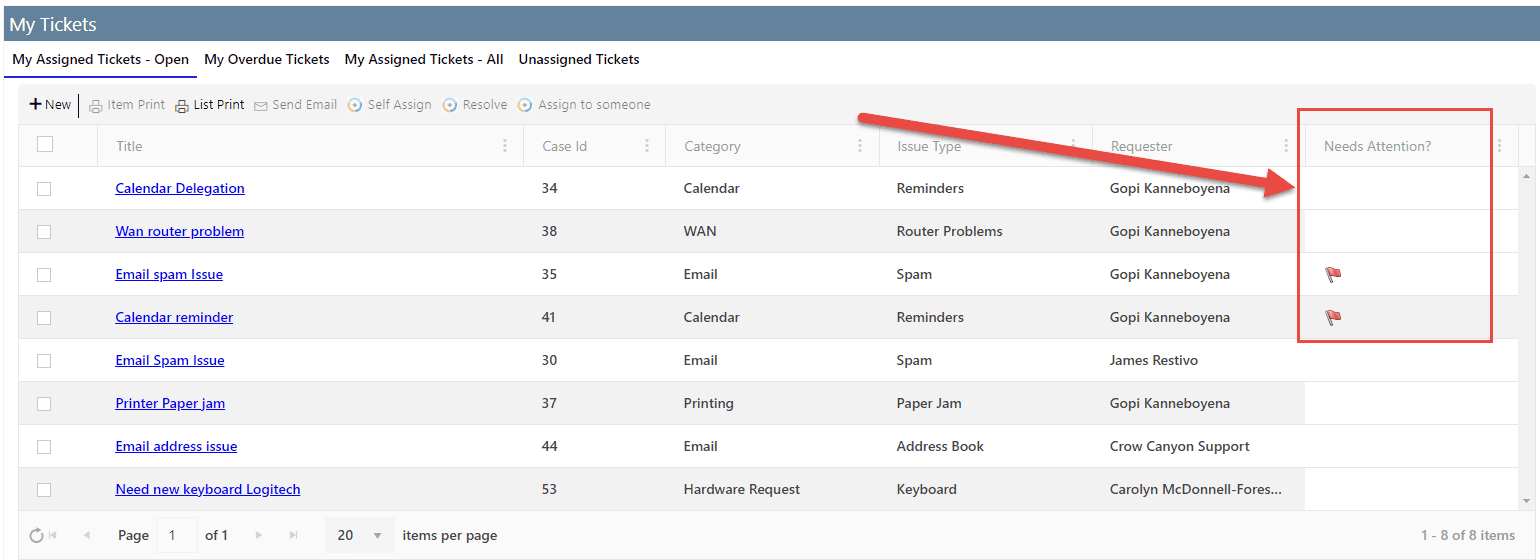This screenshot has width=1540, height=560.
Task: Click the Resolve toolbar icon
Action: 450,105
